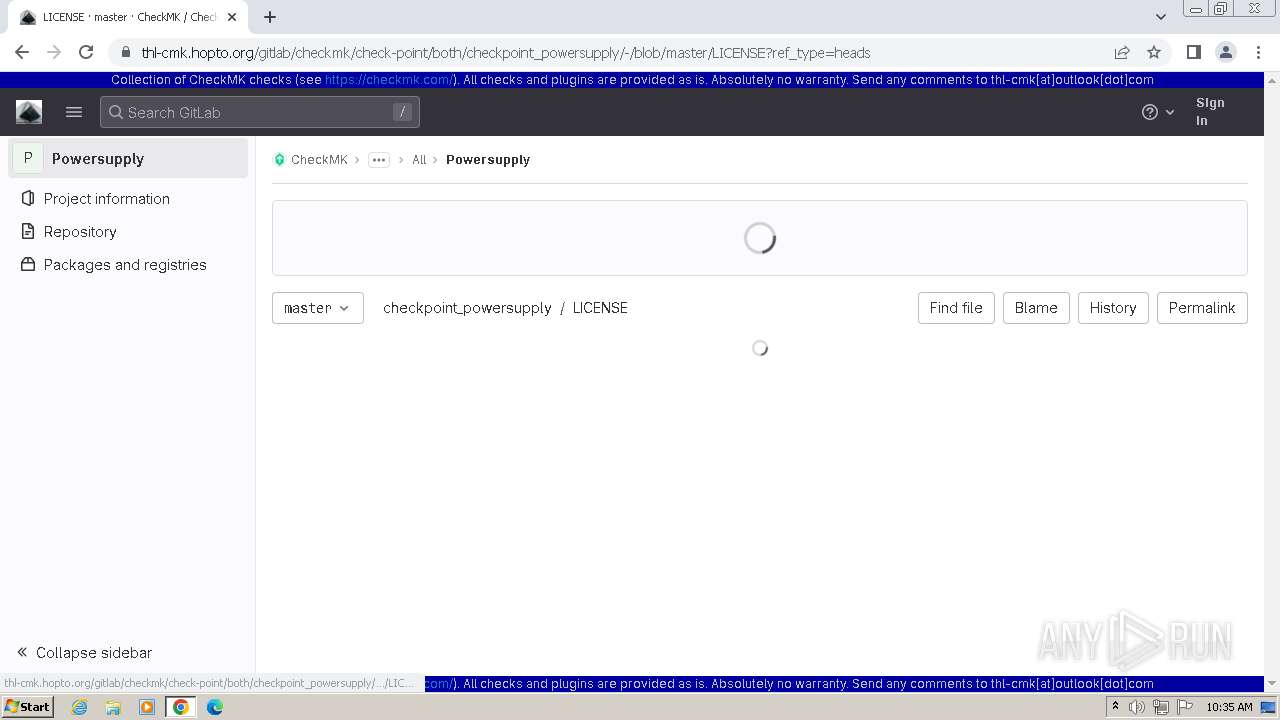
Task: Click the share page icon
Action: [1122, 53]
